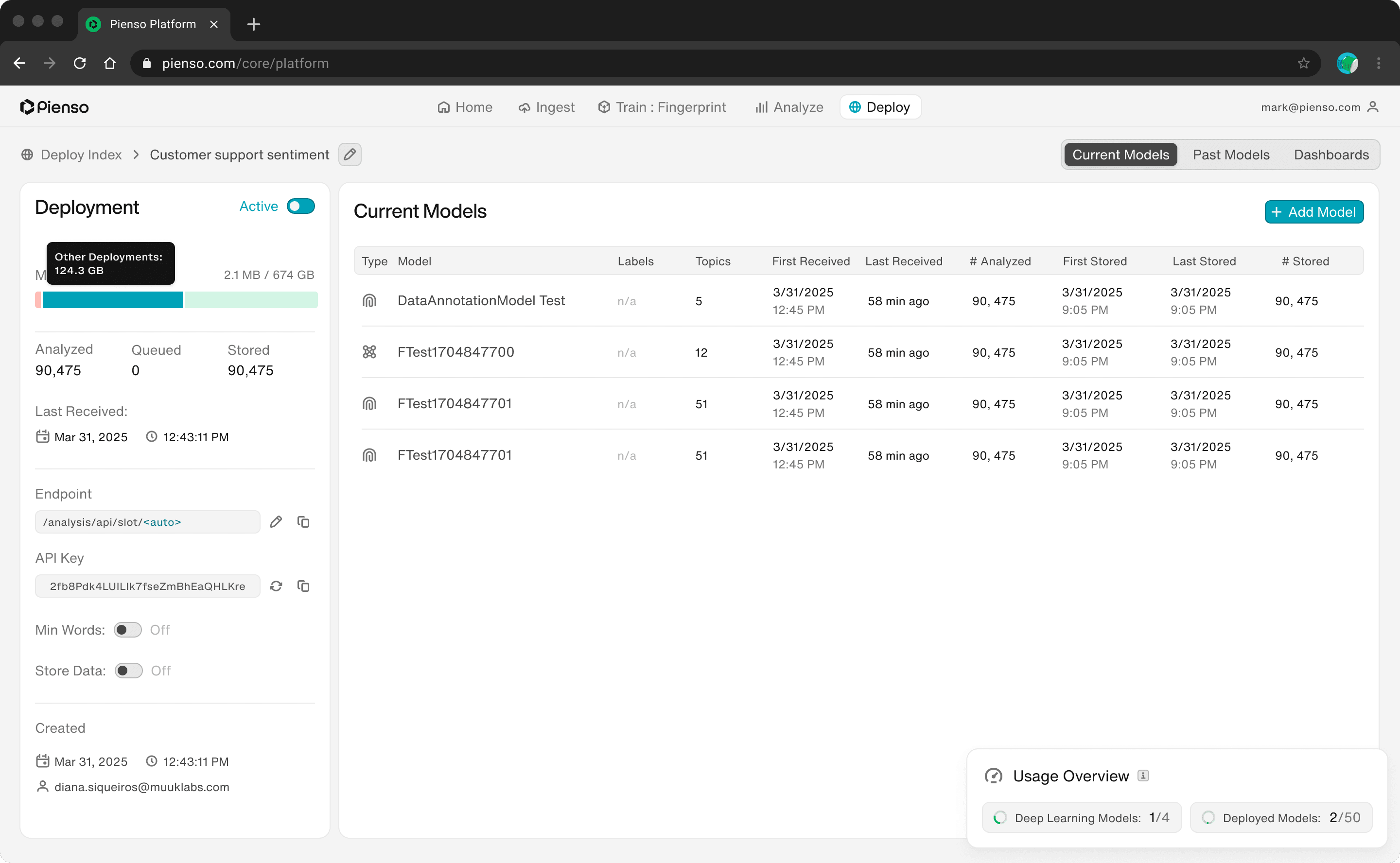The width and height of the screenshot is (1400, 863).
Task: Go to the Ingest tab
Action: pyautogui.click(x=546, y=107)
